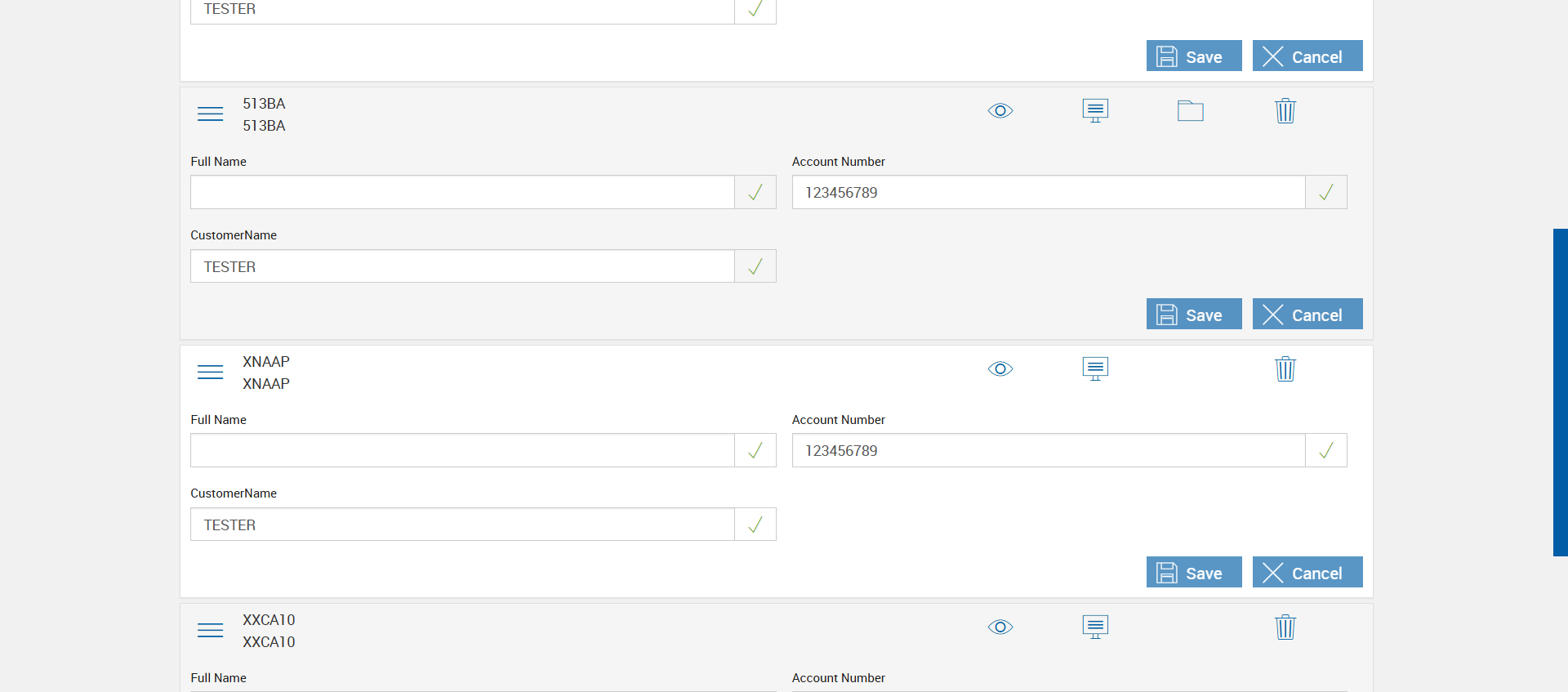This screenshot has height=692, width=1568.
Task: Confirm 513BA Account Number with checkmark
Action: click(x=1325, y=193)
